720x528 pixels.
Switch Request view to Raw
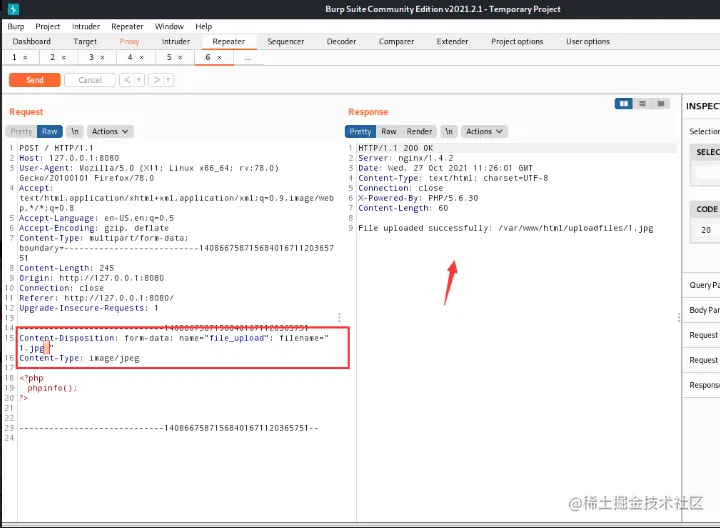click(50, 131)
